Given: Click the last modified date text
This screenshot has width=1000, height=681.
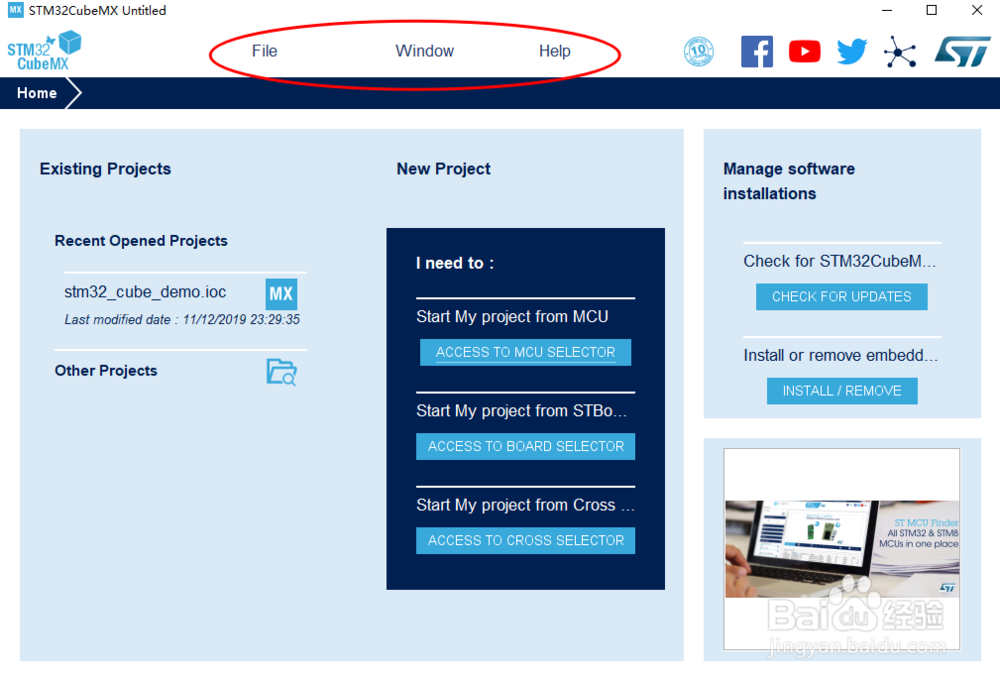Looking at the screenshot, I should click(x=182, y=319).
